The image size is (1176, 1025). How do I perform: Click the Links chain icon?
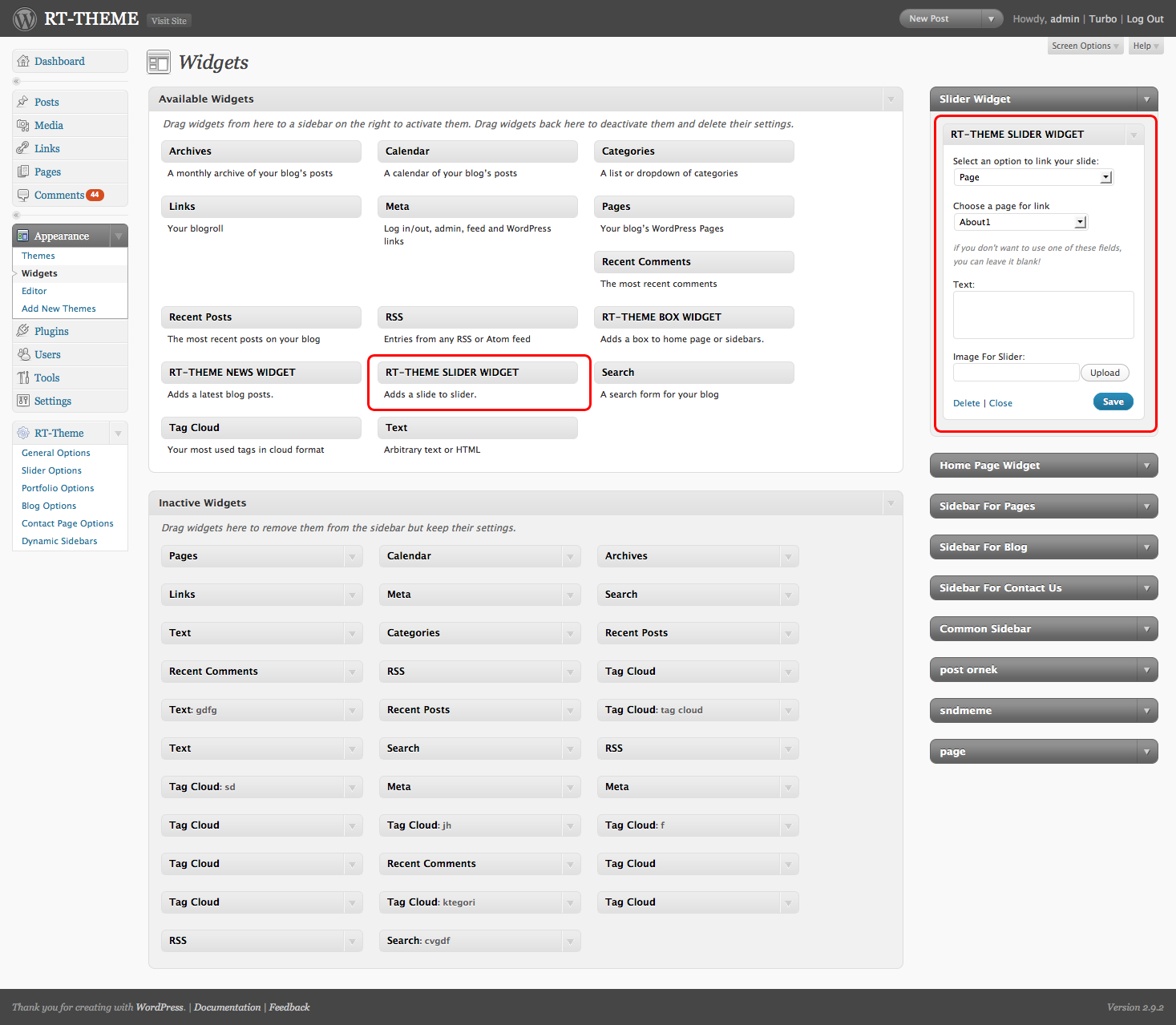pyautogui.click(x=23, y=148)
